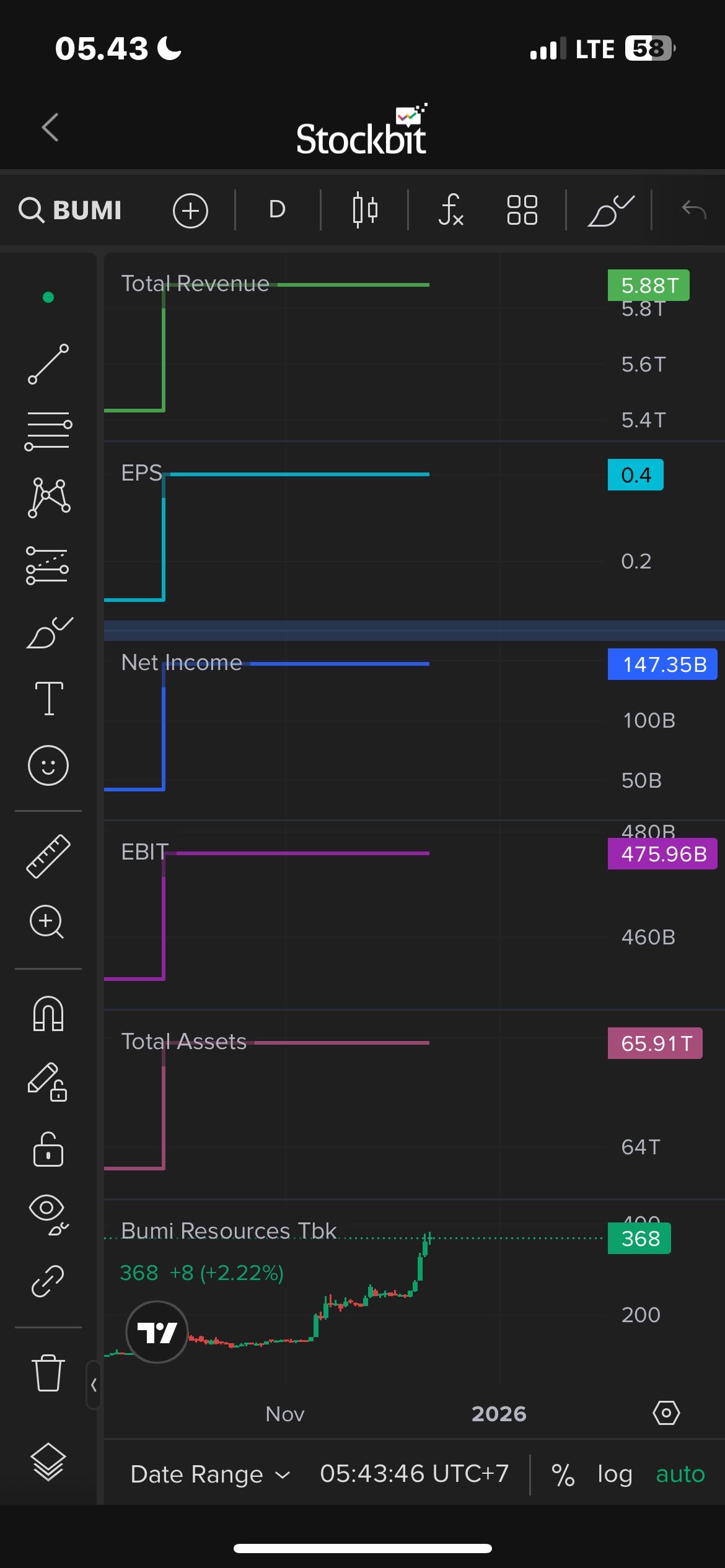Tap the trash icon to remove drawings
This screenshot has width=725, height=1568.
click(x=48, y=1372)
